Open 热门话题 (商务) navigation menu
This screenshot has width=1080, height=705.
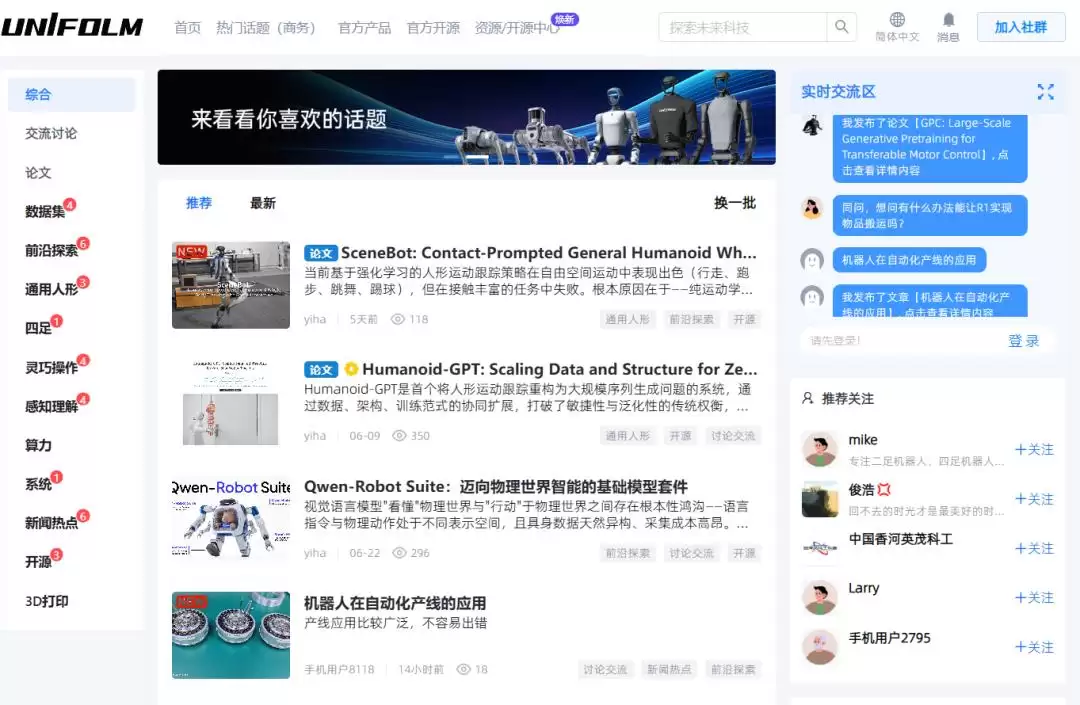(x=265, y=28)
